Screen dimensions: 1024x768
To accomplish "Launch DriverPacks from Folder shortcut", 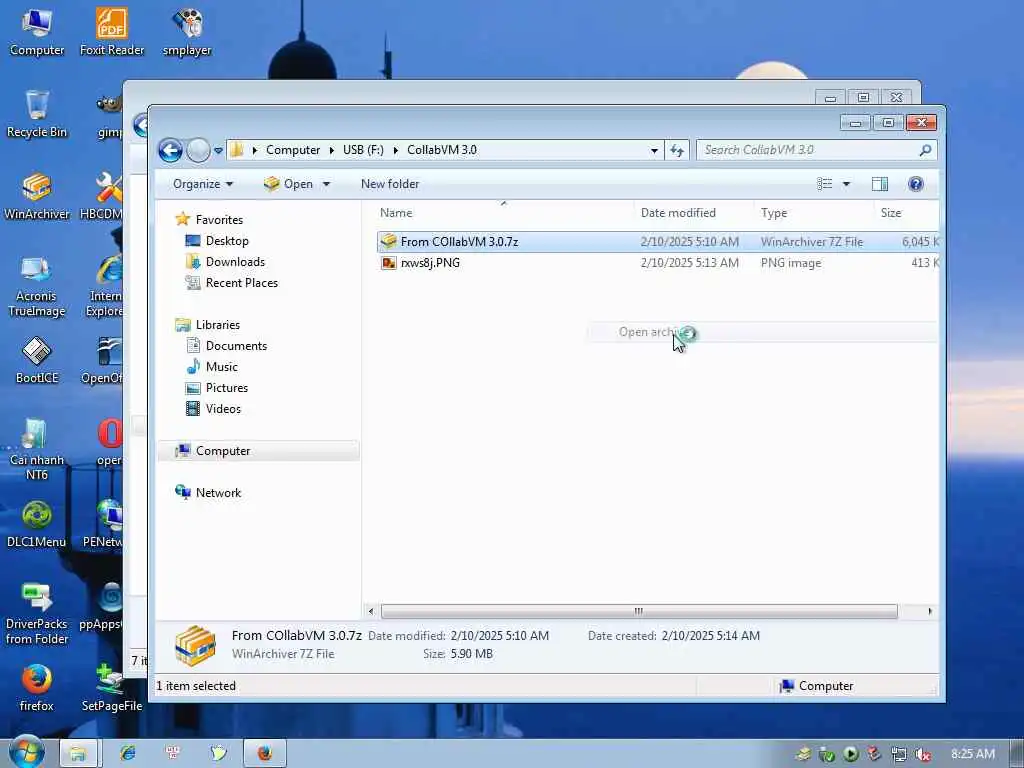I will pos(37,614).
